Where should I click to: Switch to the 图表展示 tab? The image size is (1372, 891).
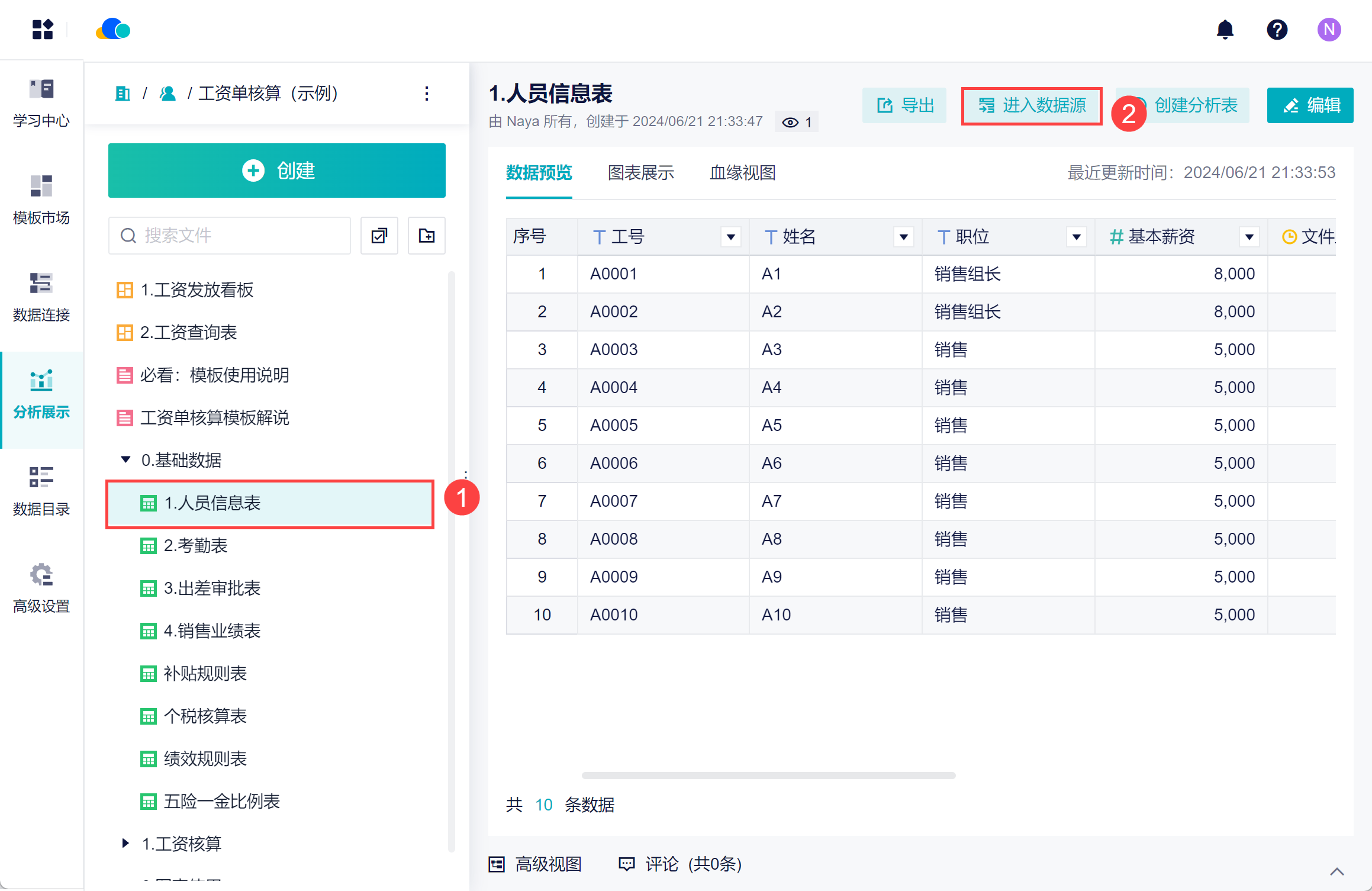[x=640, y=173]
